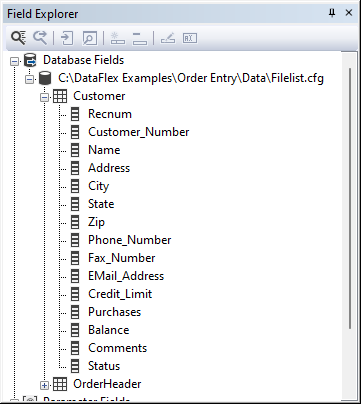Pin the Field Explorer panel

(332, 13)
